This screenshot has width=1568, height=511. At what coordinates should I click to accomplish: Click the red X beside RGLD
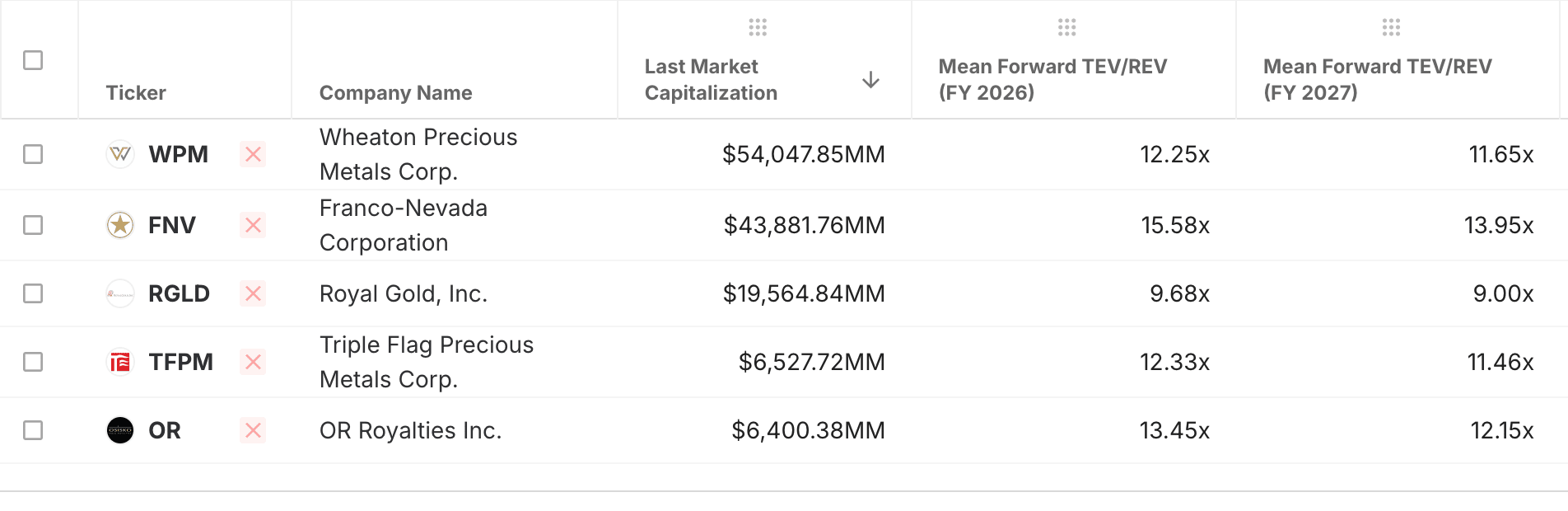[253, 293]
